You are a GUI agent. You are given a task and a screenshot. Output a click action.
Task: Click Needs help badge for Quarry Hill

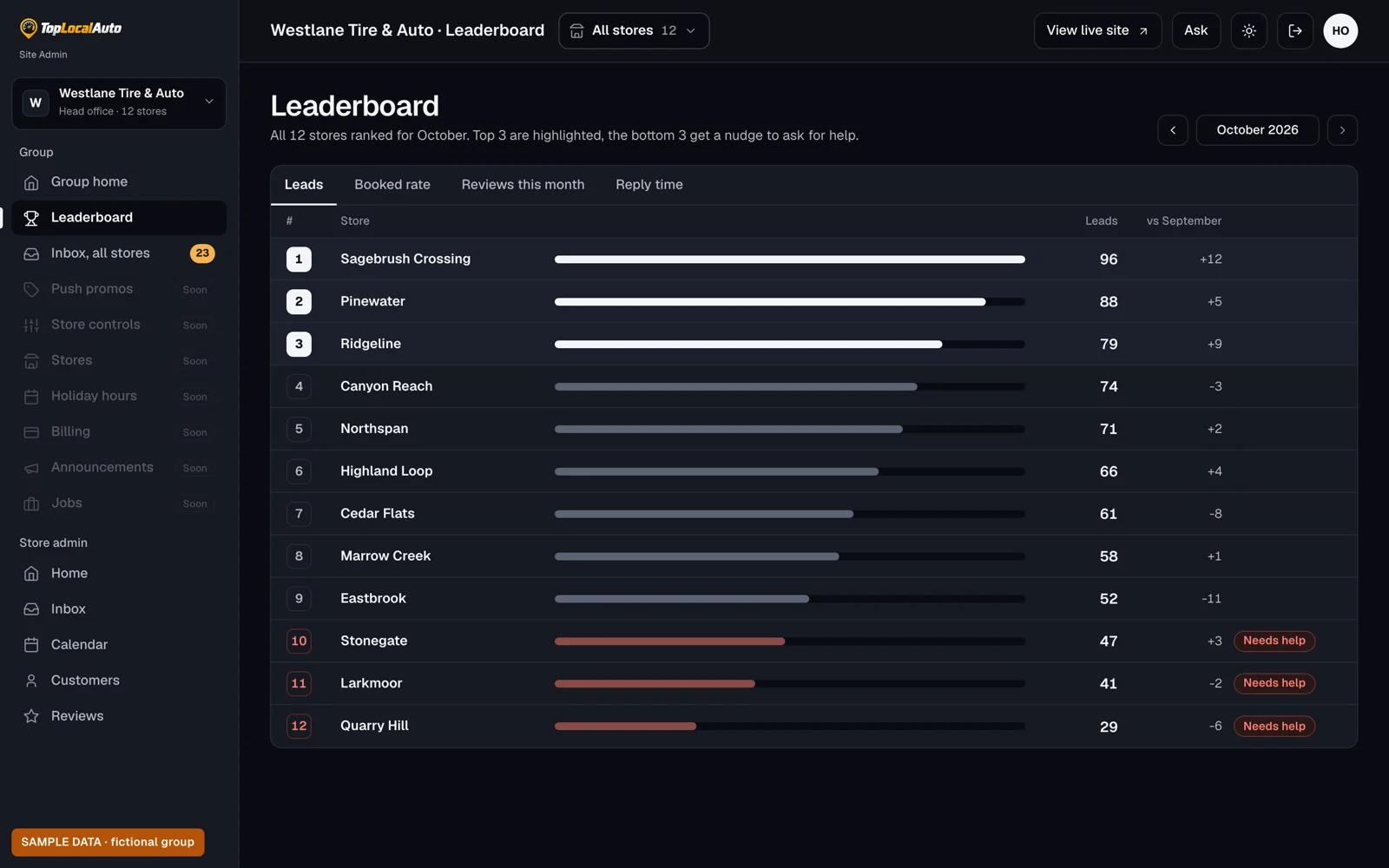coord(1274,727)
